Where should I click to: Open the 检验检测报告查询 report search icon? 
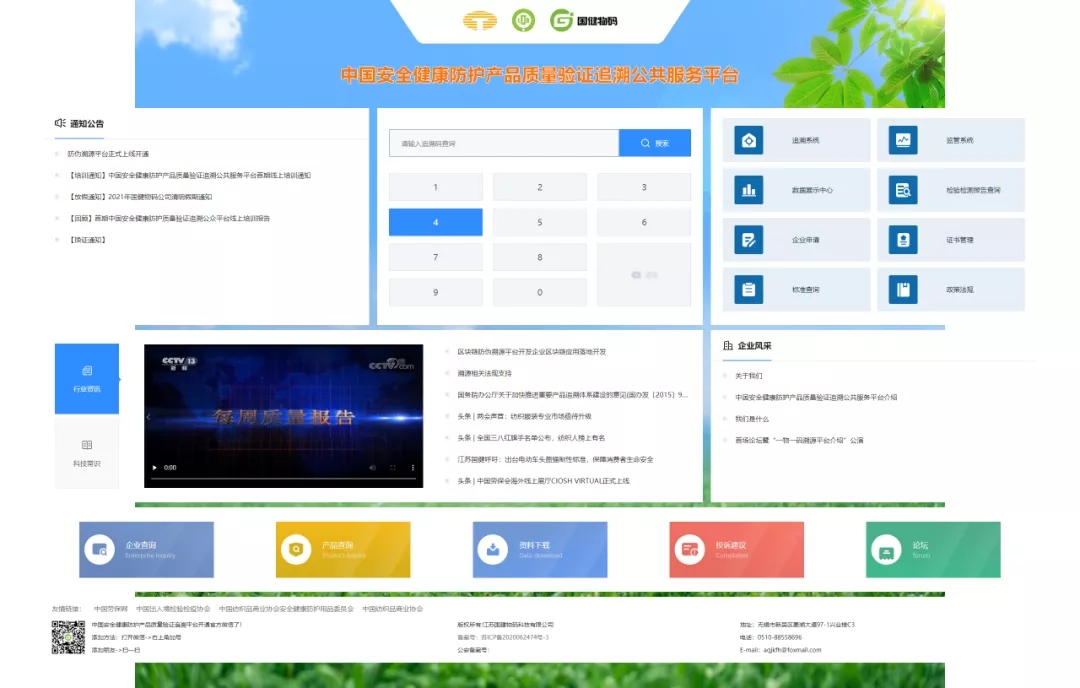click(903, 190)
